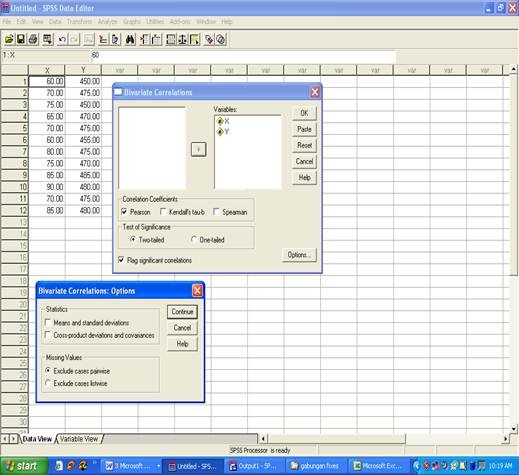Select Exclude cases listwise radio button
519x475 pixels.
point(48,383)
